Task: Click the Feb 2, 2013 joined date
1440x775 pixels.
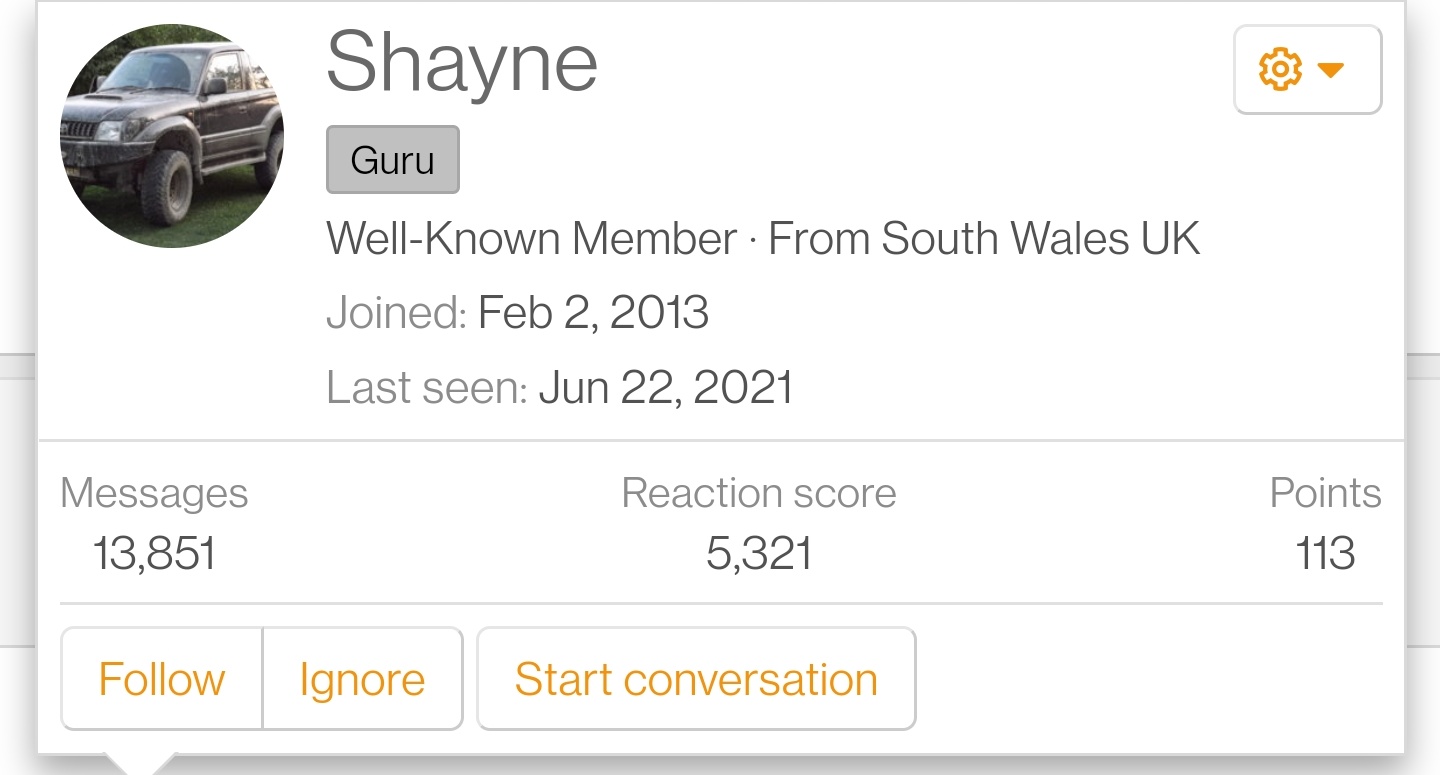Action: (594, 313)
